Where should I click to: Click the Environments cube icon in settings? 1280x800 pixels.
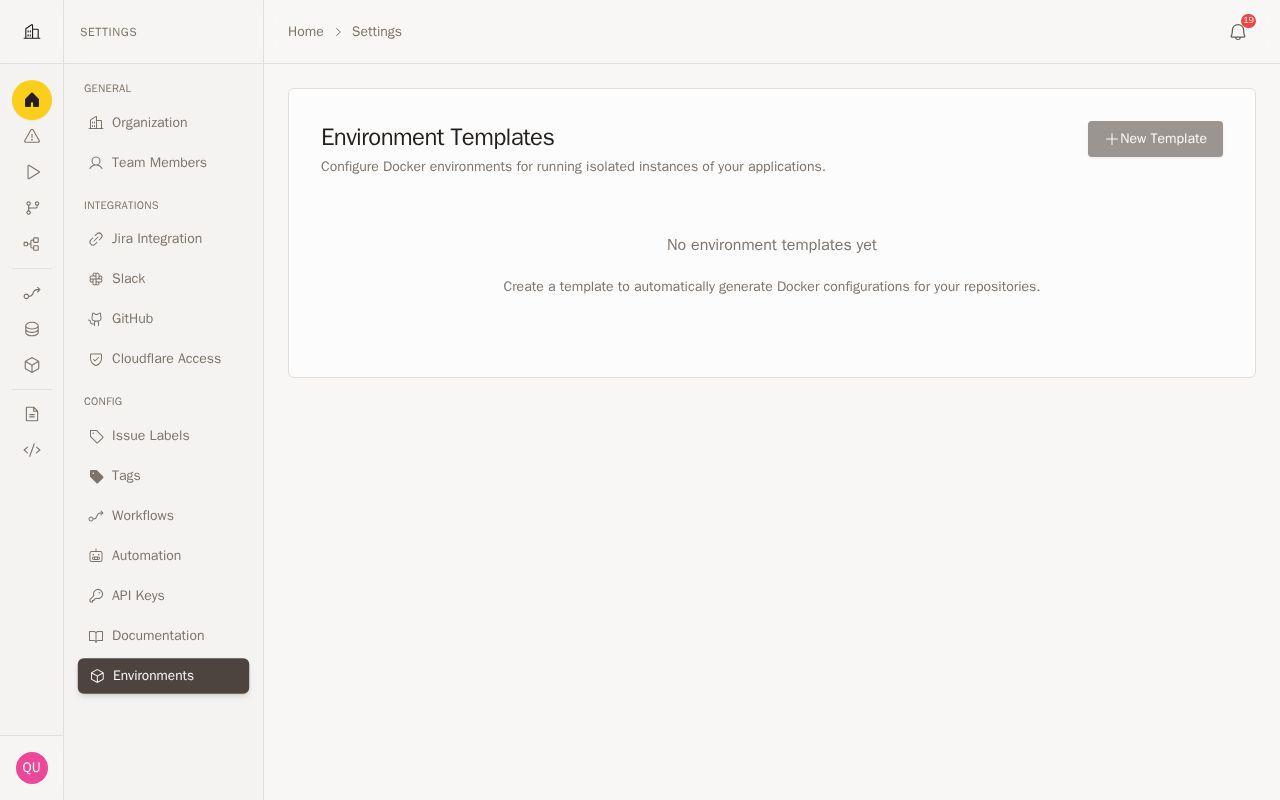(97, 676)
